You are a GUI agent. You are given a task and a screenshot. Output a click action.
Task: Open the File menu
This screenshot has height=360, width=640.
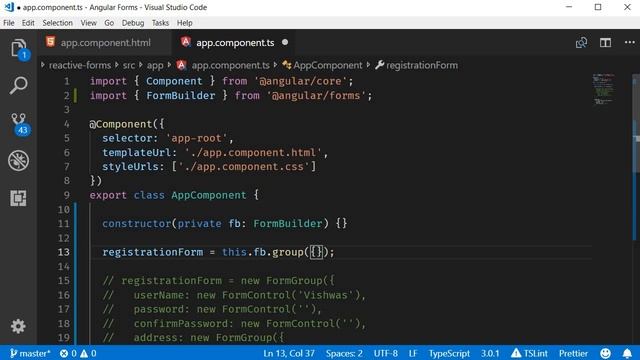[x=9, y=23]
